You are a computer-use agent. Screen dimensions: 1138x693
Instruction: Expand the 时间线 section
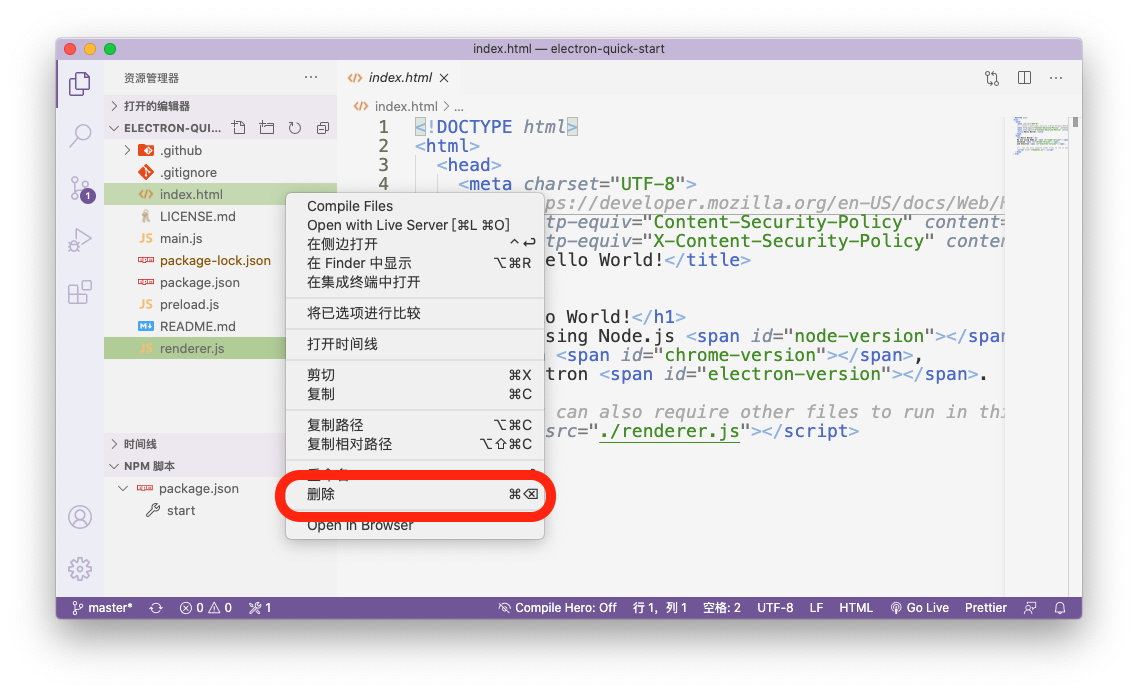[140, 444]
